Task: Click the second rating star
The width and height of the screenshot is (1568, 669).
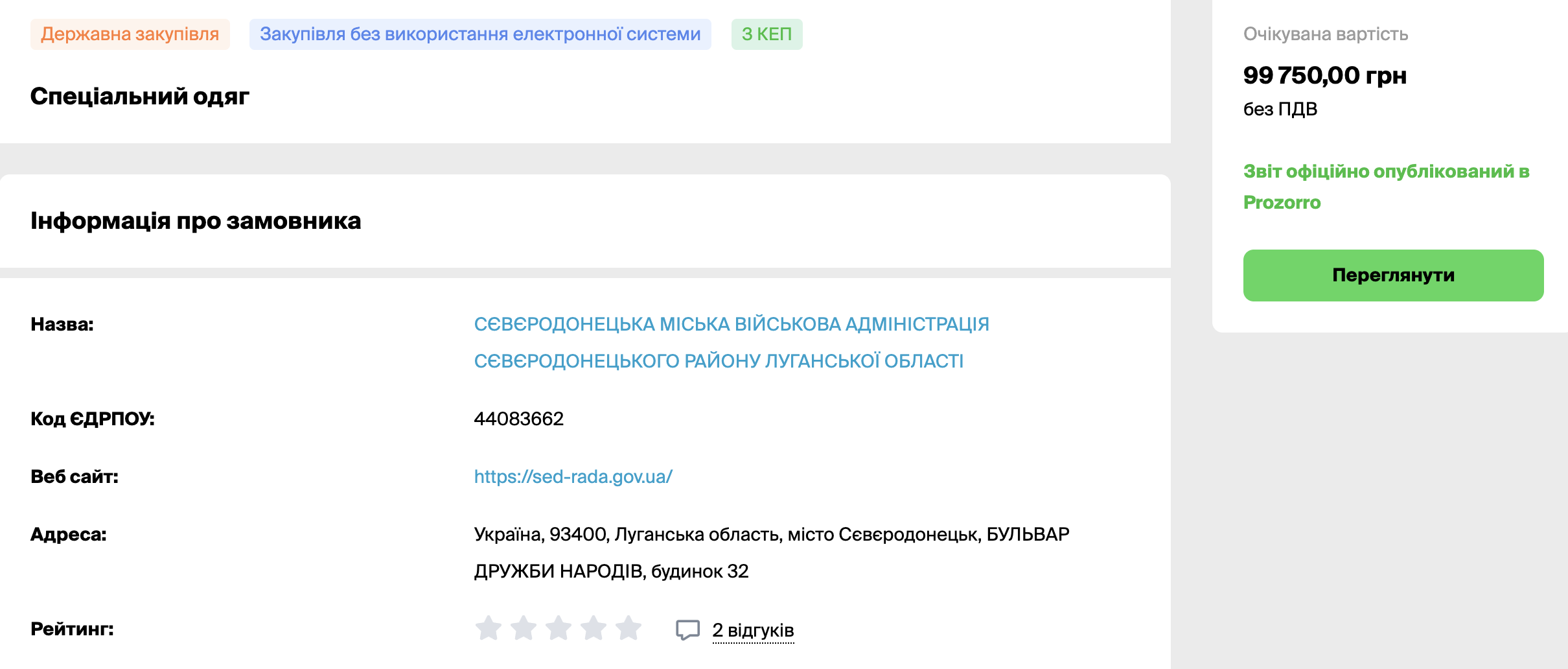Action: (x=524, y=628)
